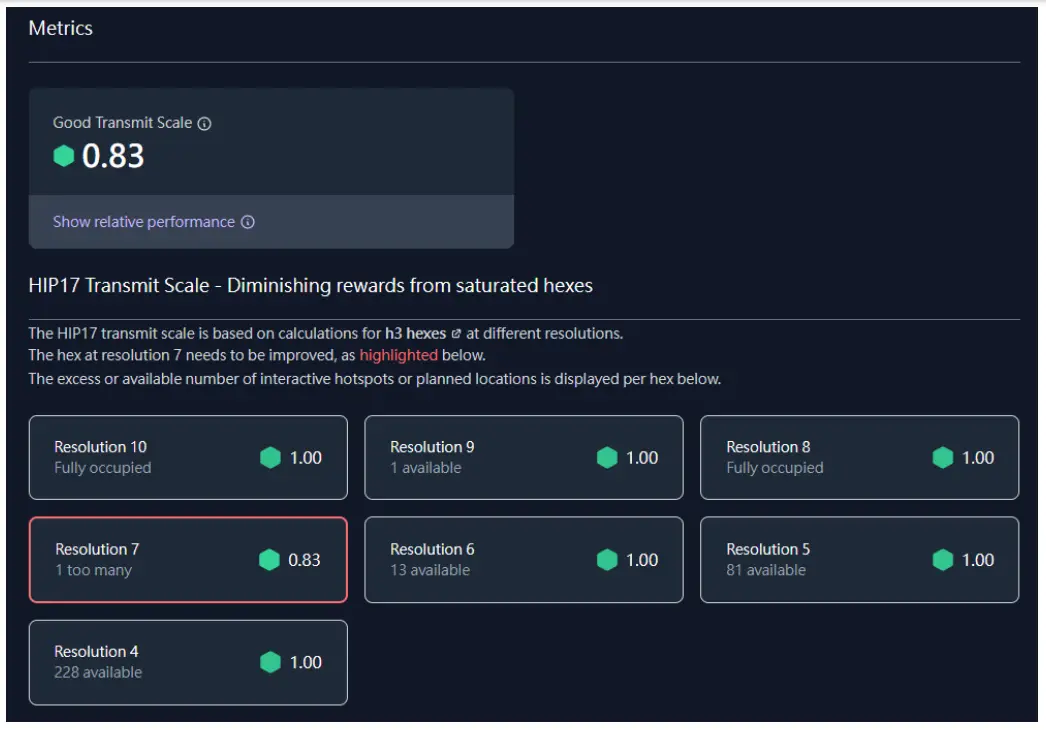Select the Resolution 10 Fully occupied card
Image resolution: width=1046 pixels, height=730 pixels.
click(188, 457)
